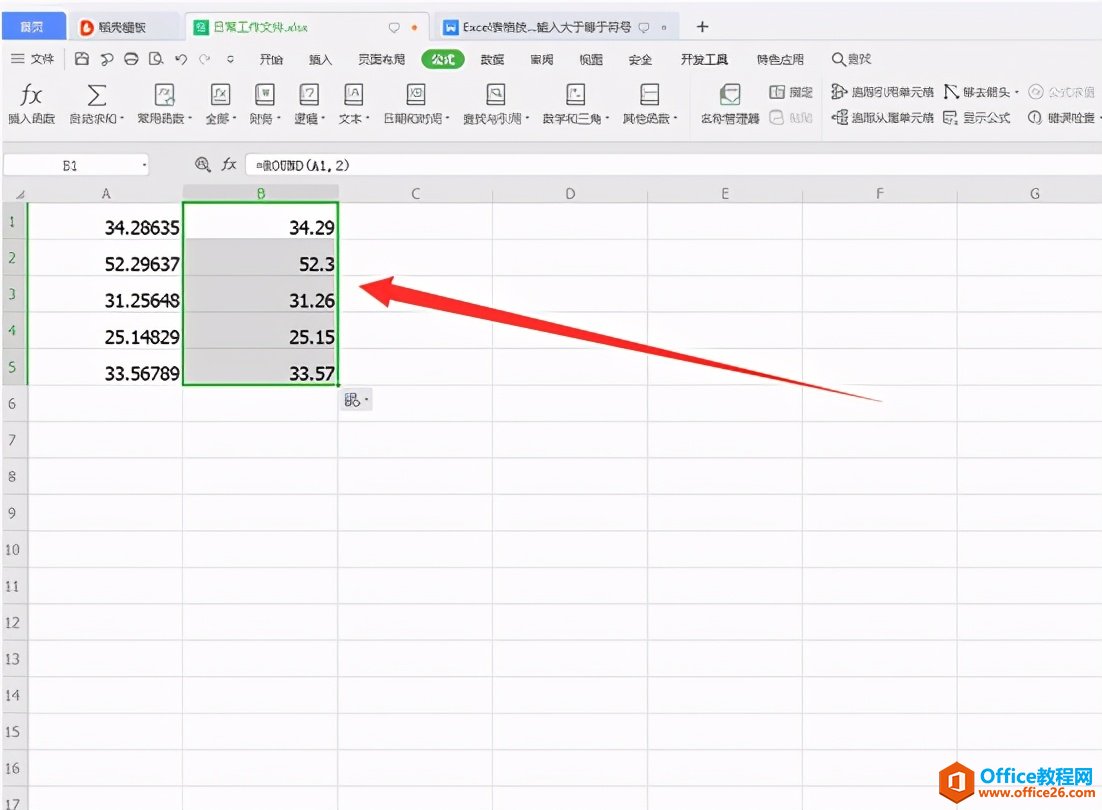Click the Save icon in quick access toolbar
1102x810 pixels.
pos(82,59)
